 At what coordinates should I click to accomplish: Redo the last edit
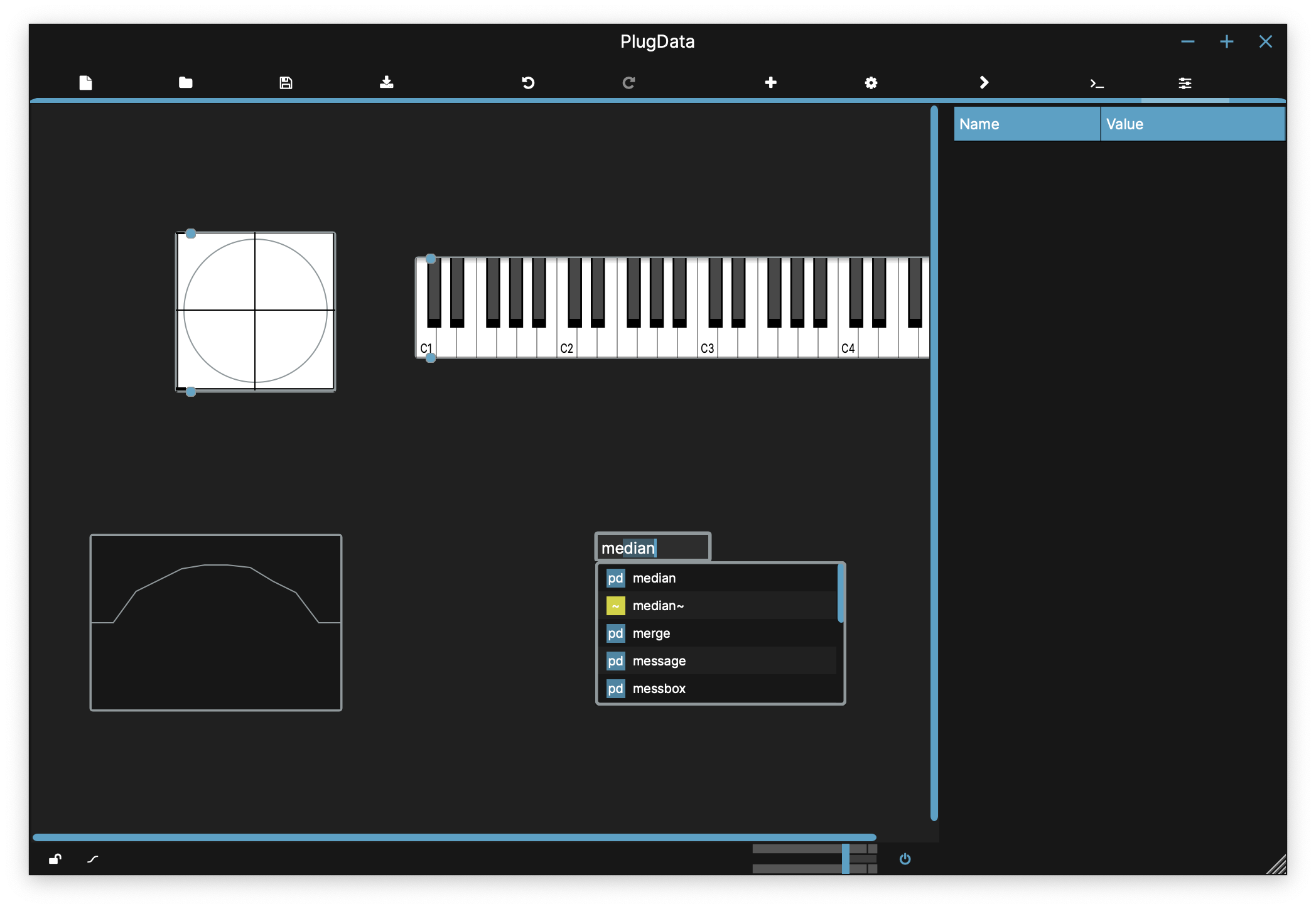[628, 82]
